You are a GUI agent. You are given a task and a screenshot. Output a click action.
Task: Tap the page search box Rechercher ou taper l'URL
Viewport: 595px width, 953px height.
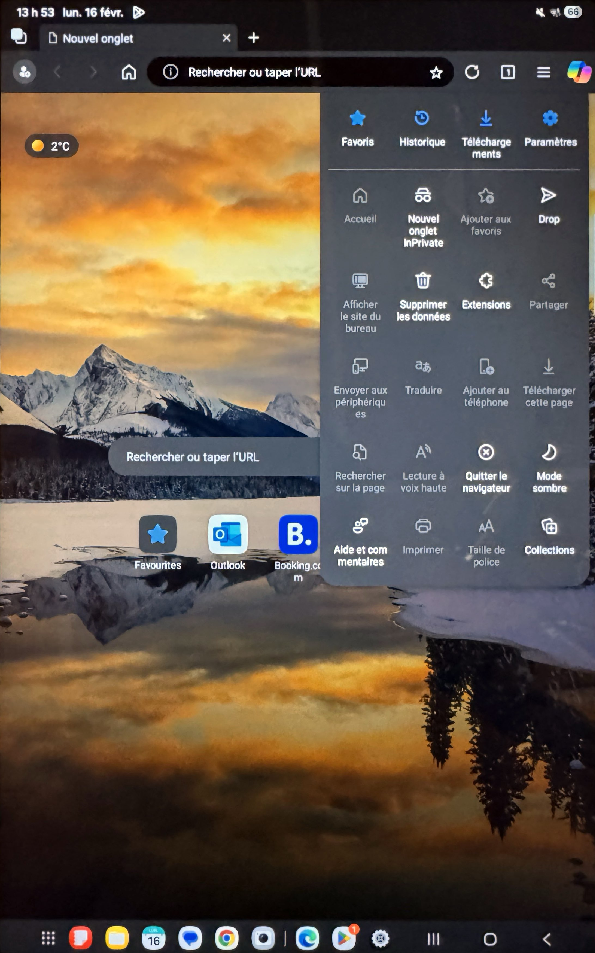pyautogui.click(x=214, y=457)
